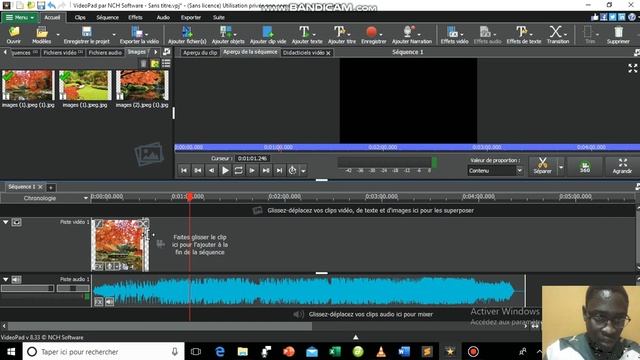
Task: Adjust the Piste audio 1 volume slider
Action: point(27,289)
